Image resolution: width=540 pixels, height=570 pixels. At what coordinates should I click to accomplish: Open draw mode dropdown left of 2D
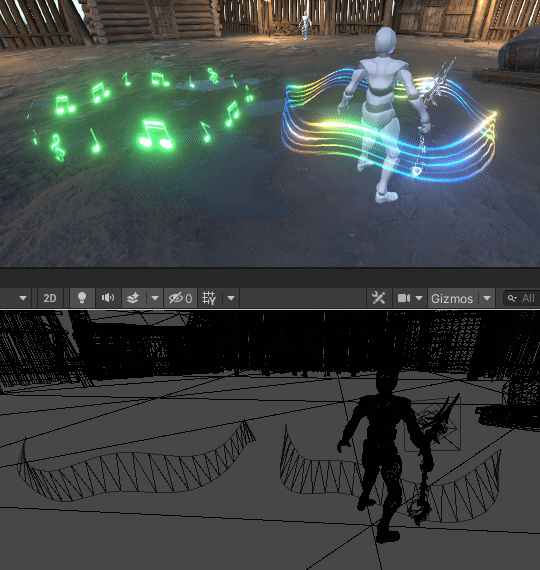[x=23, y=298]
